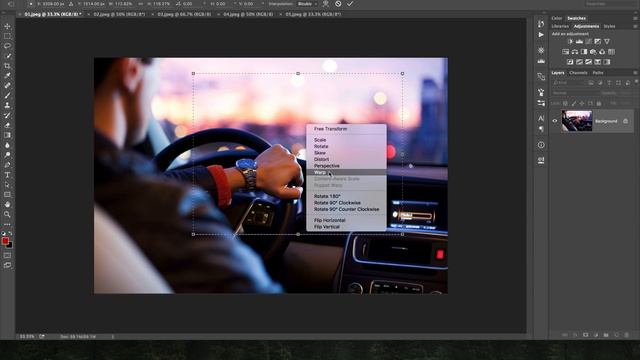This screenshot has width=640, height=360.
Task: Select the Eraser tool
Action: [x=7, y=125]
